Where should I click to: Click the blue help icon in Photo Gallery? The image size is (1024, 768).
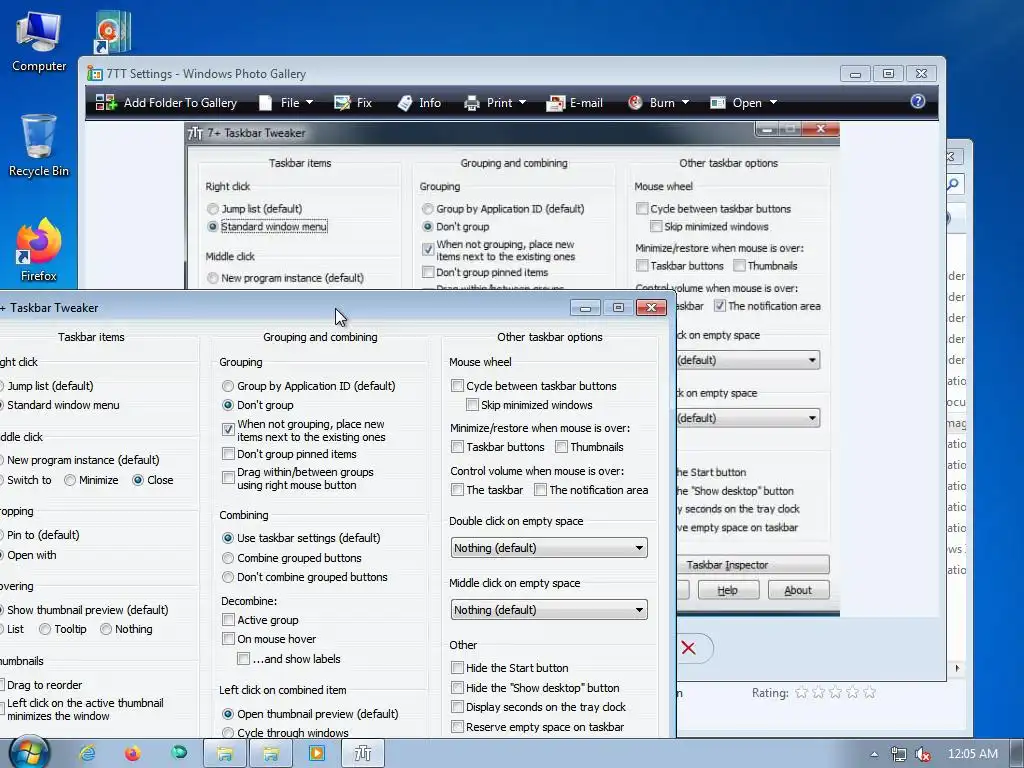tap(918, 101)
